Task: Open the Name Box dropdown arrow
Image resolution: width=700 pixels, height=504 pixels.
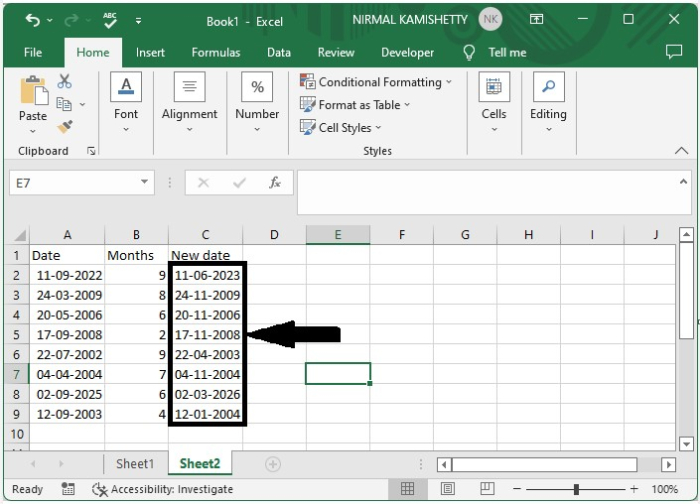Action: pos(144,182)
